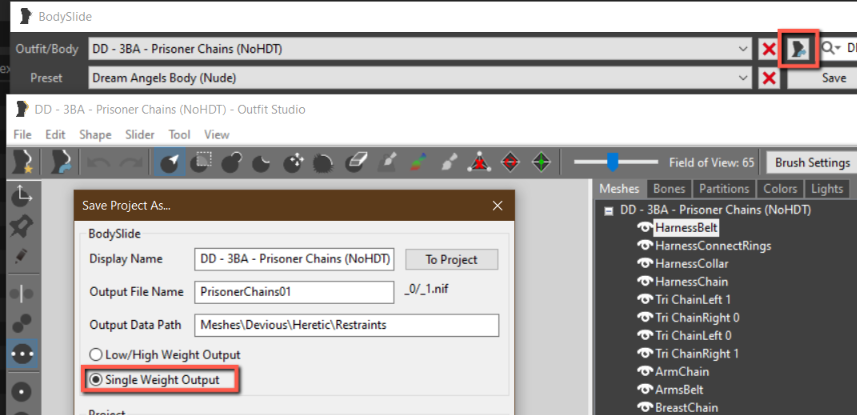Close the Save Project As dialog

[x=497, y=206]
